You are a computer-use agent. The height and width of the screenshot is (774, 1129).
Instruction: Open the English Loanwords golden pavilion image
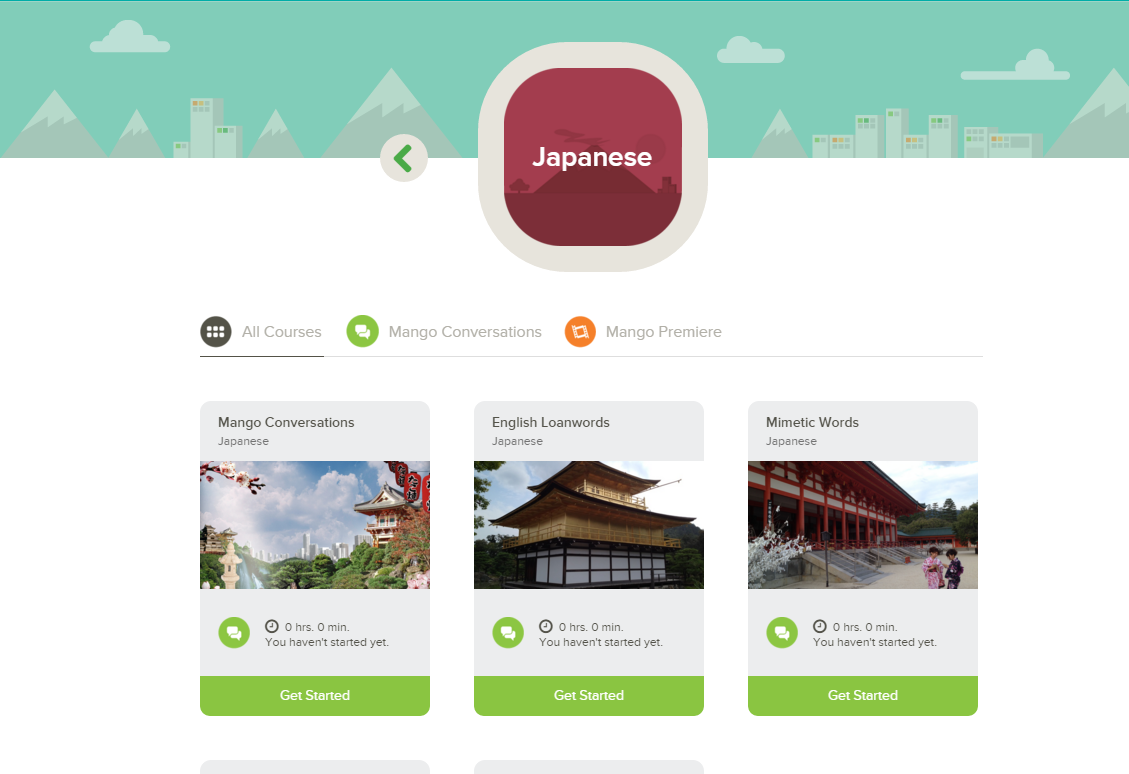click(x=589, y=525)
